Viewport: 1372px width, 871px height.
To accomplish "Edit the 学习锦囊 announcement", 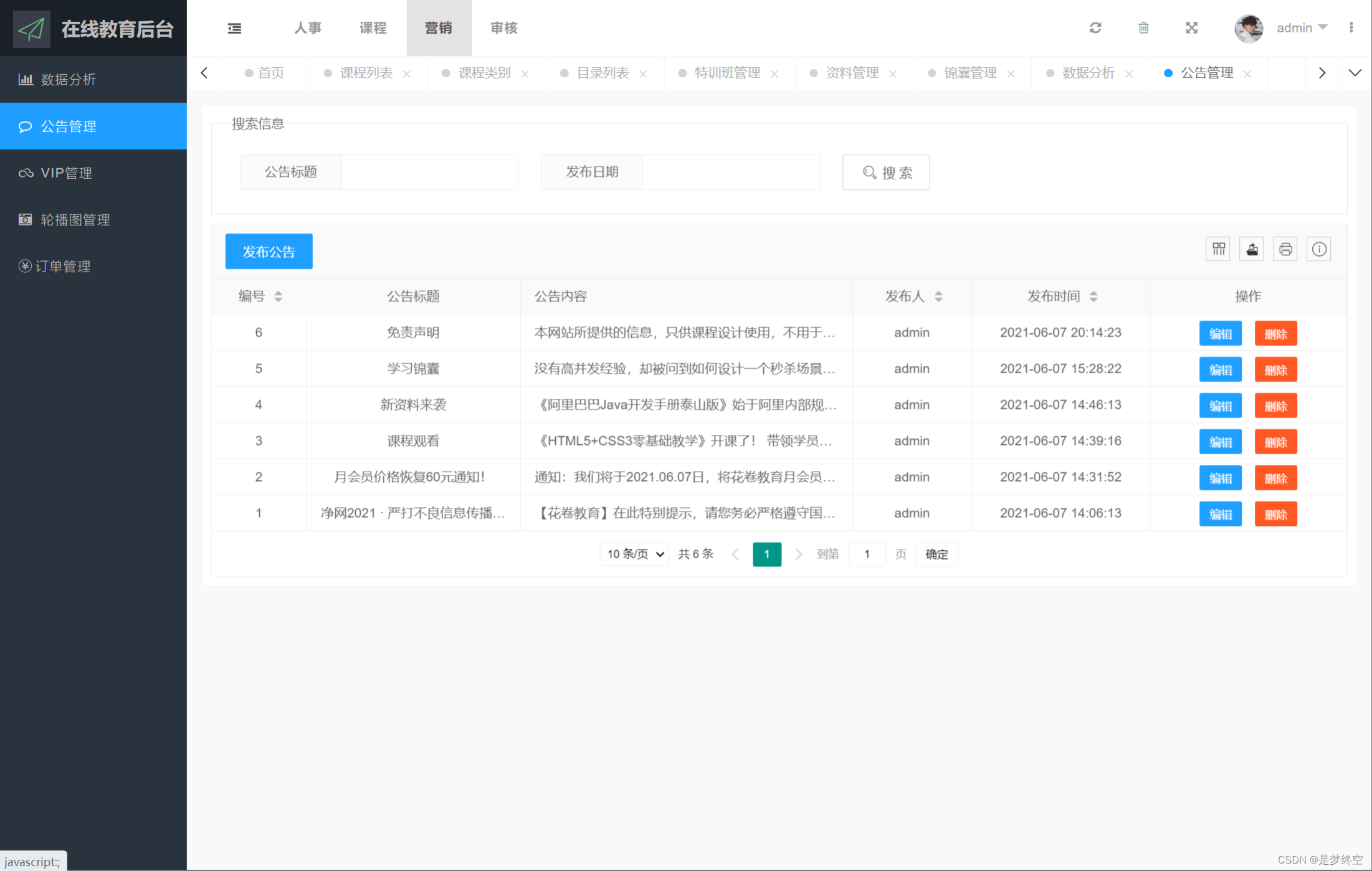I will click(x=1220, y=369).
